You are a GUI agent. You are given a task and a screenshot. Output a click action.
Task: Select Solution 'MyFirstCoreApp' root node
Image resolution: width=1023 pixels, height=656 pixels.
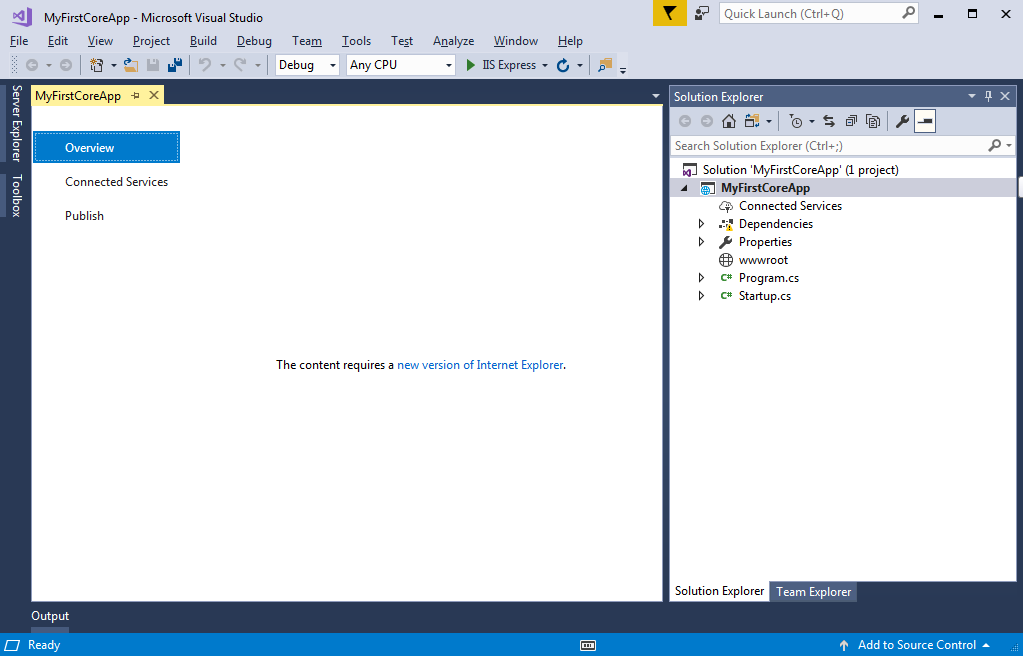[800, 170]
